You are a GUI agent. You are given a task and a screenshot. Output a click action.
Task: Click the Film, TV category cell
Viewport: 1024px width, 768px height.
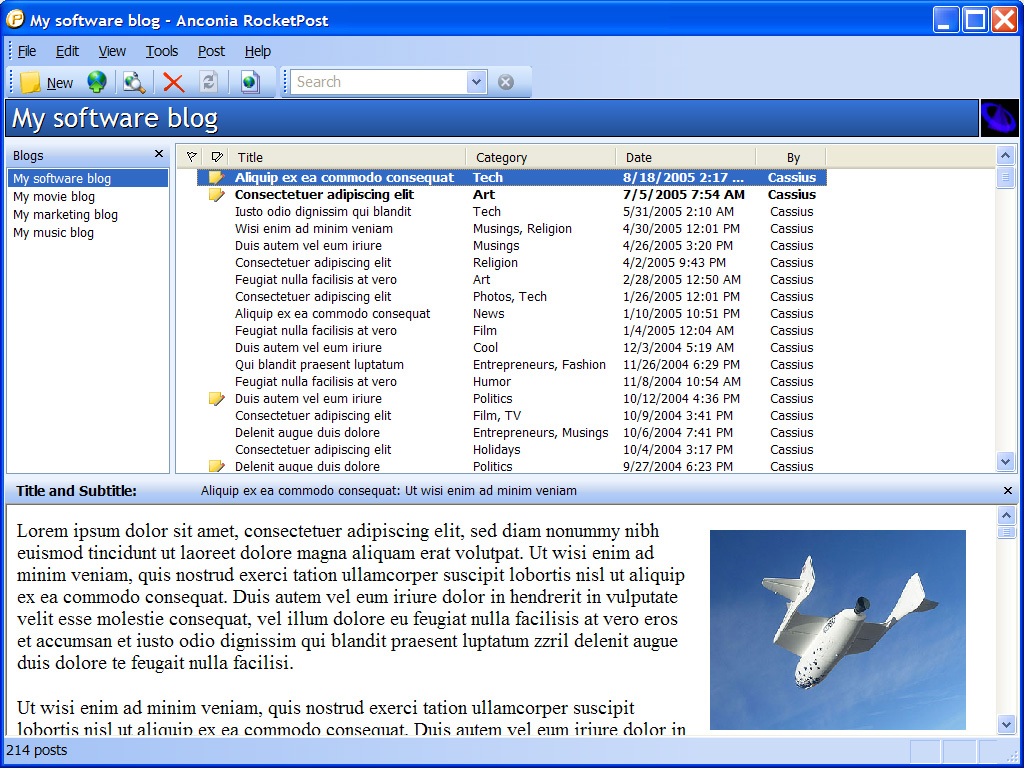(497, 415)
